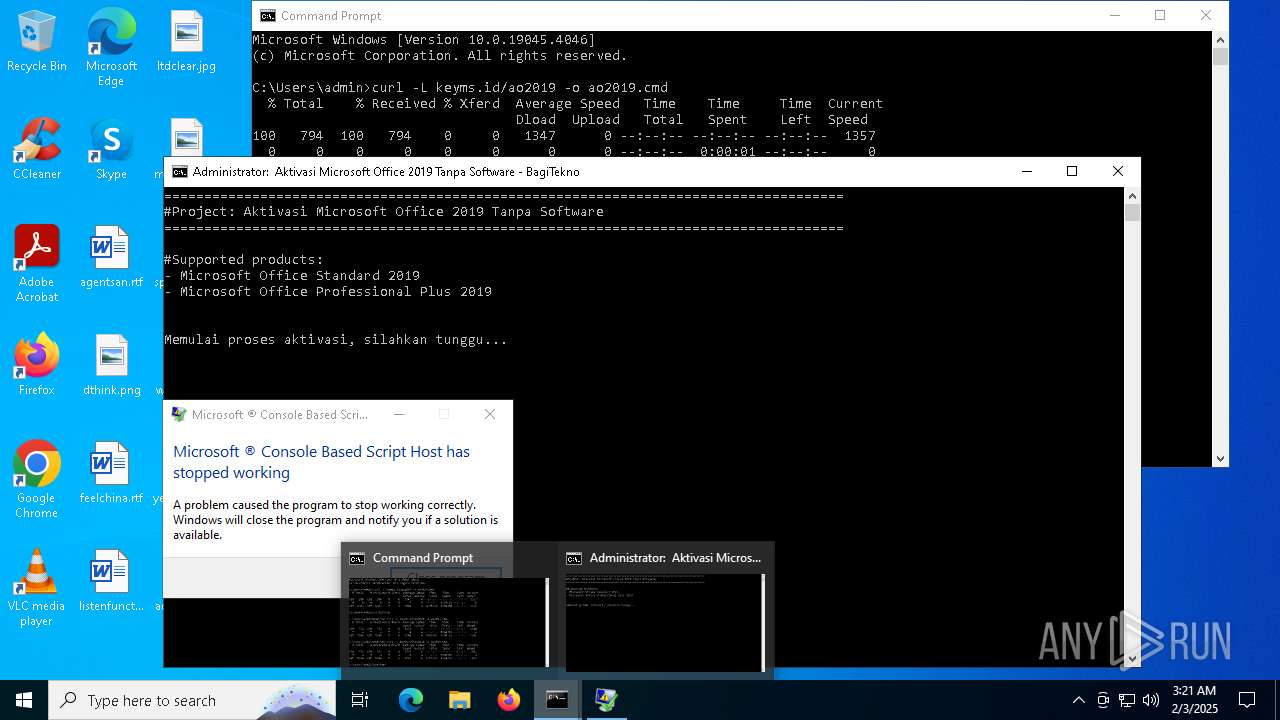Open VLC media player desktop shortcut
The image size is (1280, 720).
click(x=37, y=588)
